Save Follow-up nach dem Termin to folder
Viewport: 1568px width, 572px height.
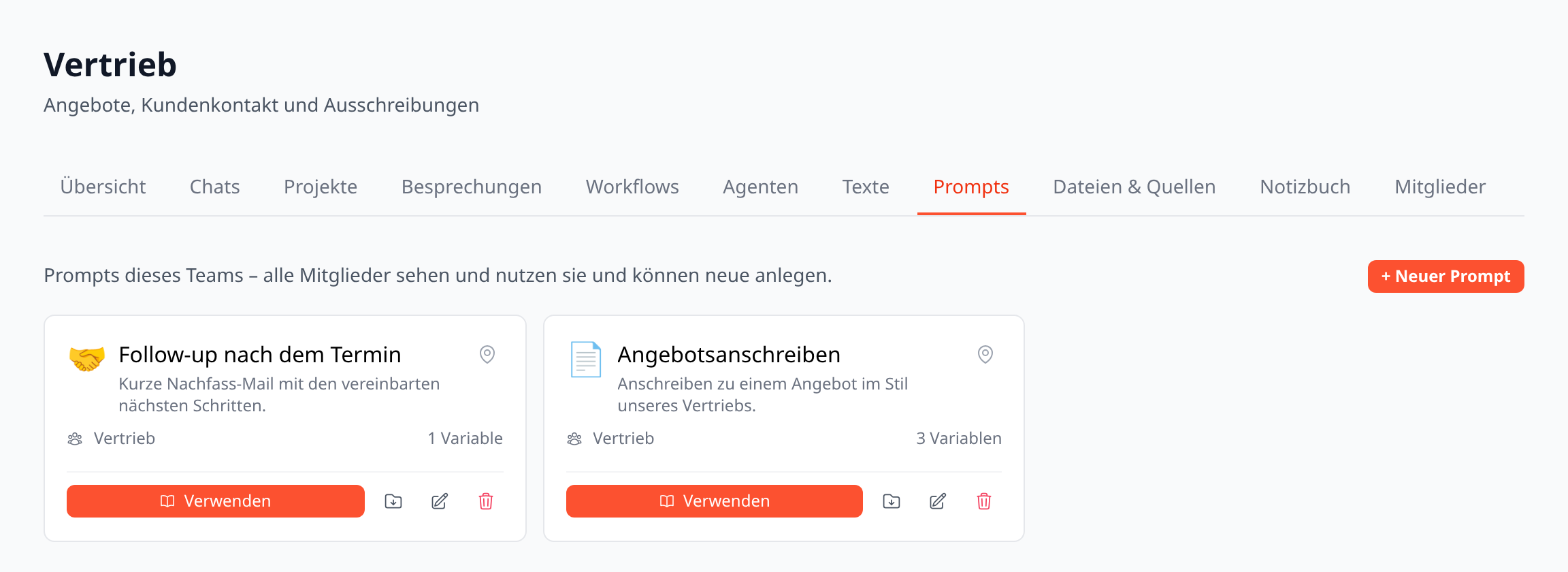click(393, 501)
